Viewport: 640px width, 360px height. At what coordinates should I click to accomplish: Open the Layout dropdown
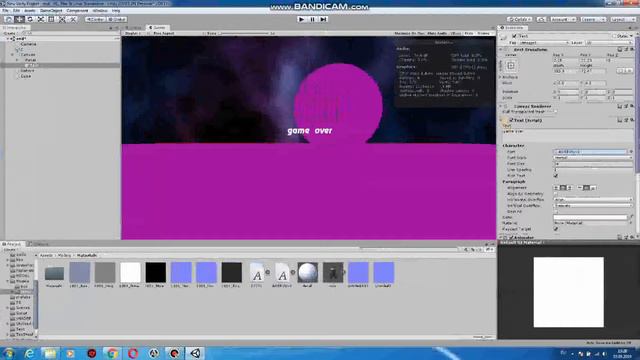click(622, 19)
